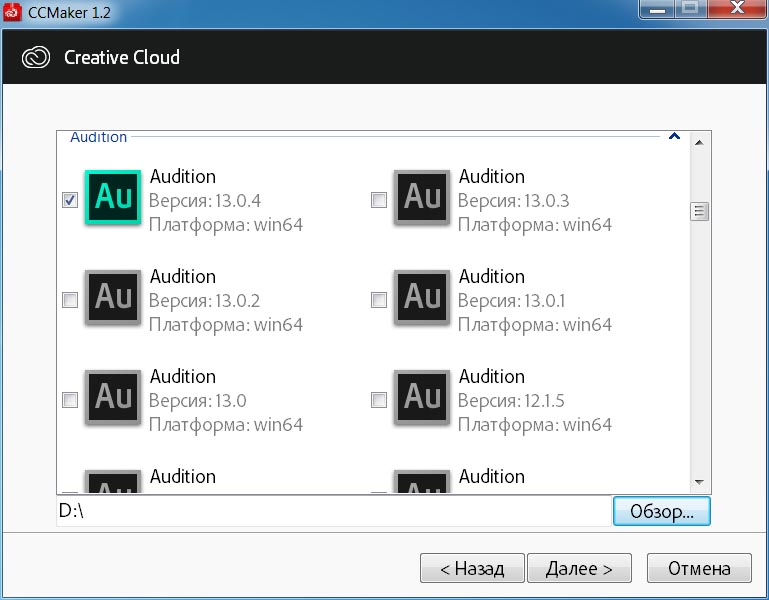Cancel with the Отмена button
This screenshot has height=600, width=769.
coord(699,568)
